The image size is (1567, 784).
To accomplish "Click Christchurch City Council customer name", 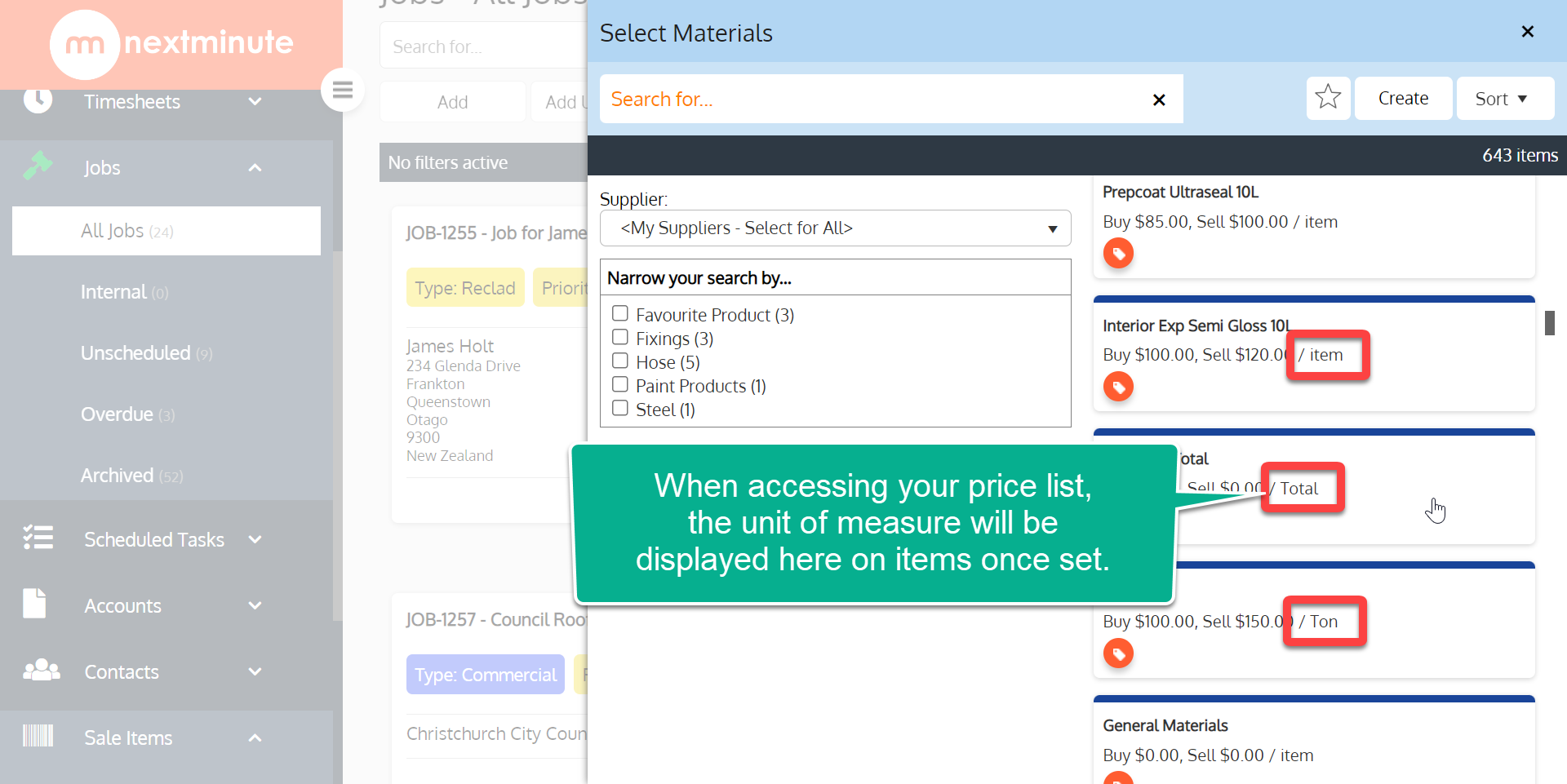I will (x=496, y=734).
